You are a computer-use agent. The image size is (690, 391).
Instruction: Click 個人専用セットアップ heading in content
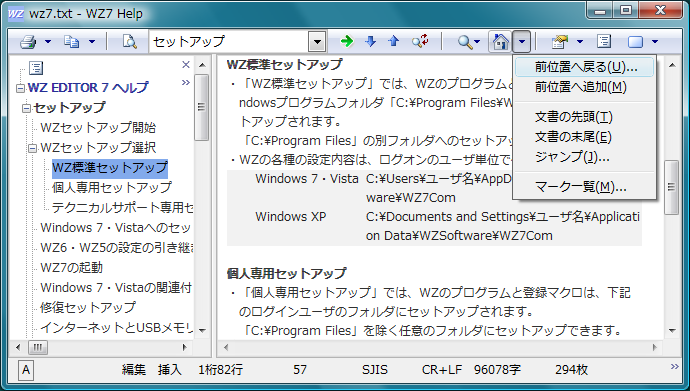[286, 274]
